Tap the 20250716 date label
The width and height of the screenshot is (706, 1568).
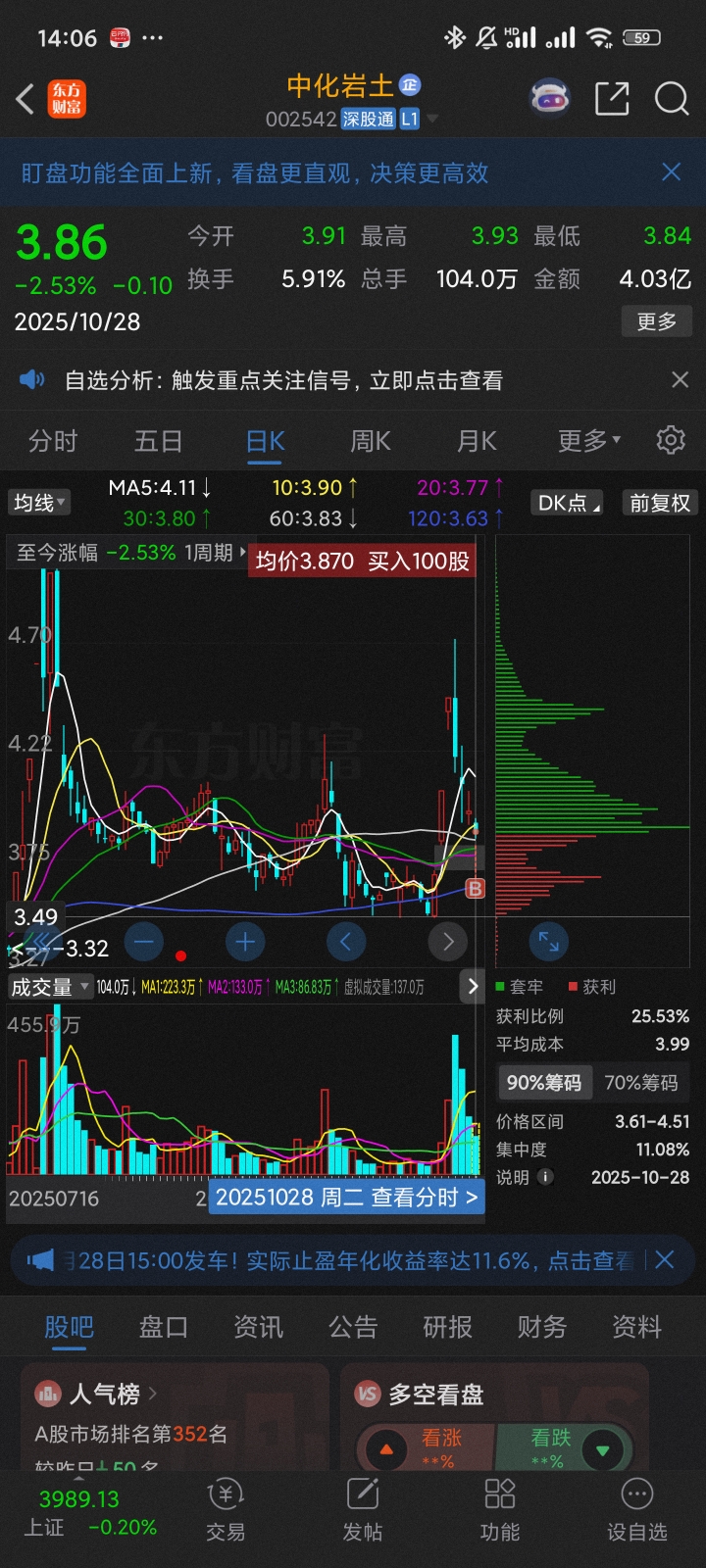54,1198
